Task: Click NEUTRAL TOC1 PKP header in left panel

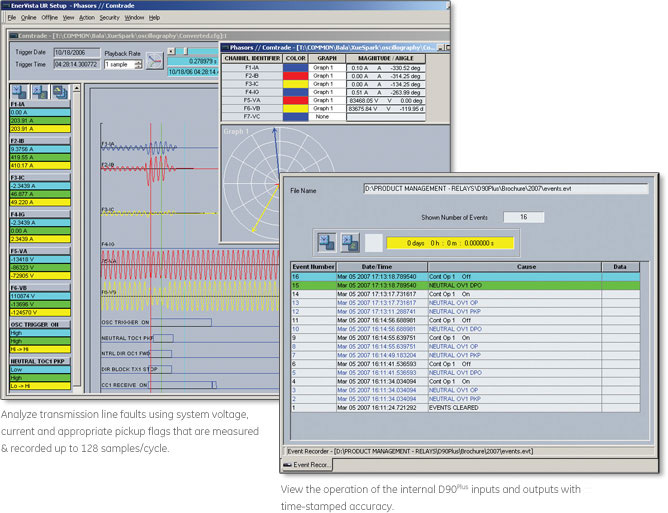Action: pyautogui.click(x=40, y=361)
